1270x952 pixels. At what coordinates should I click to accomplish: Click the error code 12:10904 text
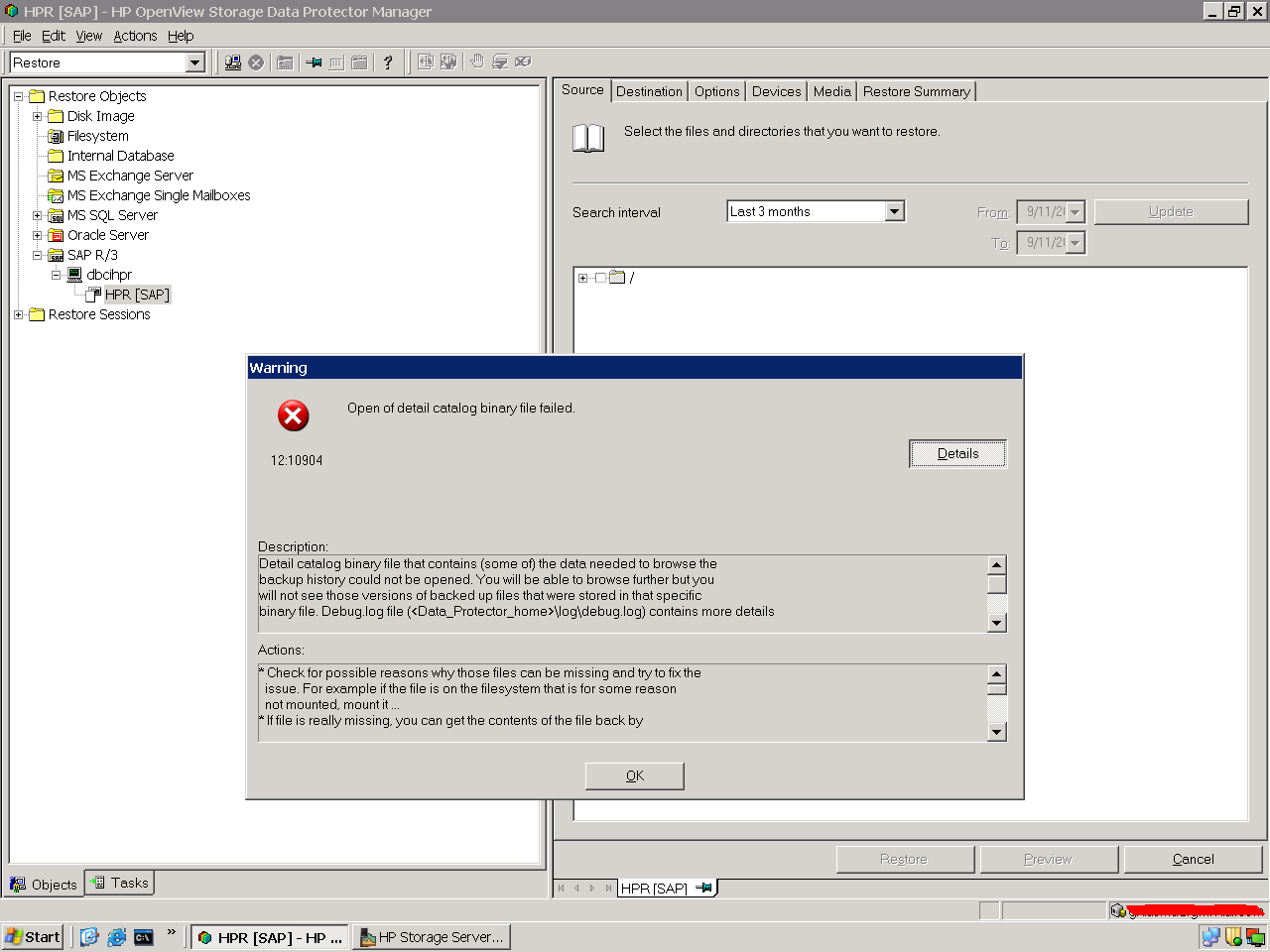click(x=297, y=460)
